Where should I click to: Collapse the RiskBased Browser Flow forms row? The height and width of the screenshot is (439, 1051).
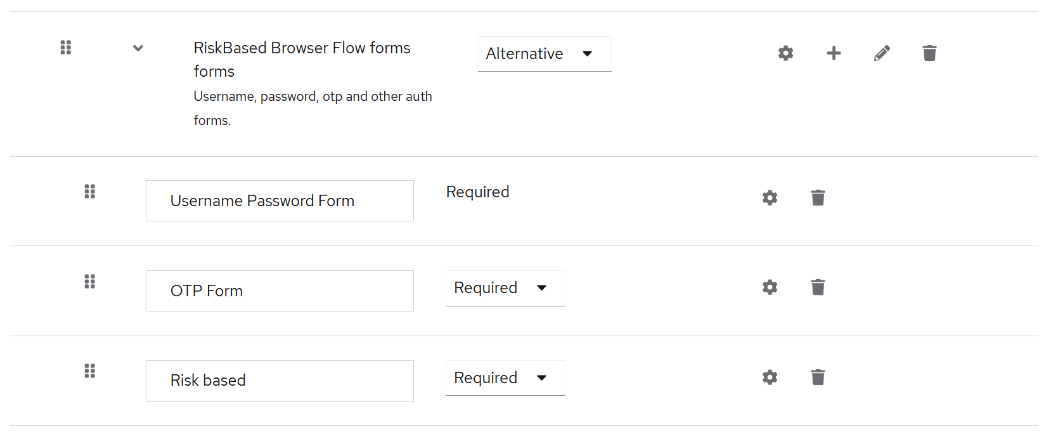pos(138,48)
